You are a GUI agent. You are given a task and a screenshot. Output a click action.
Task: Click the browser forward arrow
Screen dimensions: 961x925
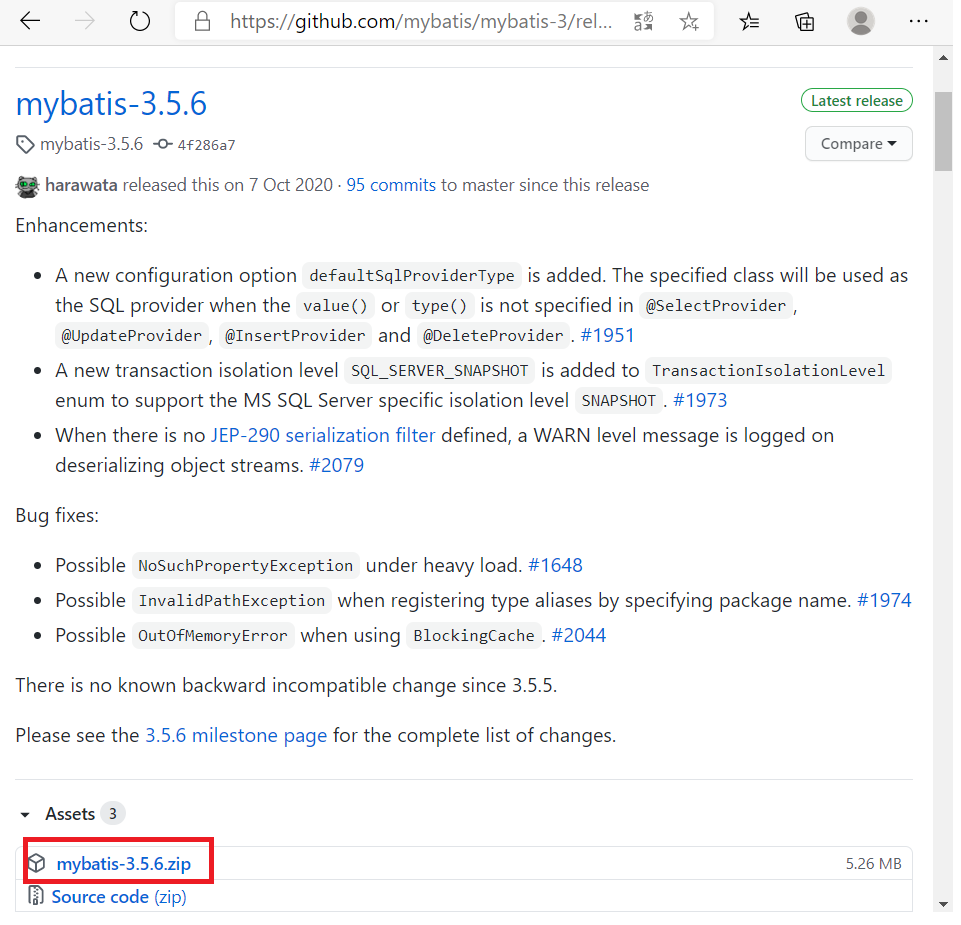pyautogui.click(x=85, y=21)
